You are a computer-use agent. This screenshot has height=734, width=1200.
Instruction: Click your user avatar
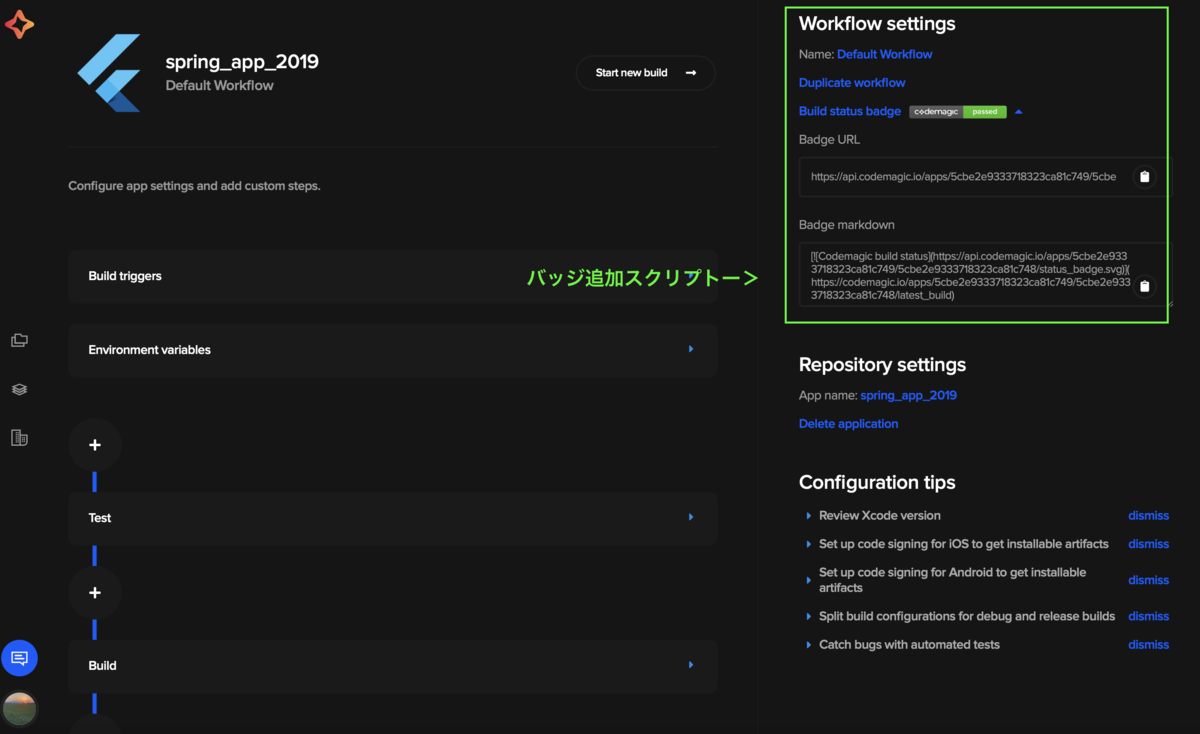[19, 709]
